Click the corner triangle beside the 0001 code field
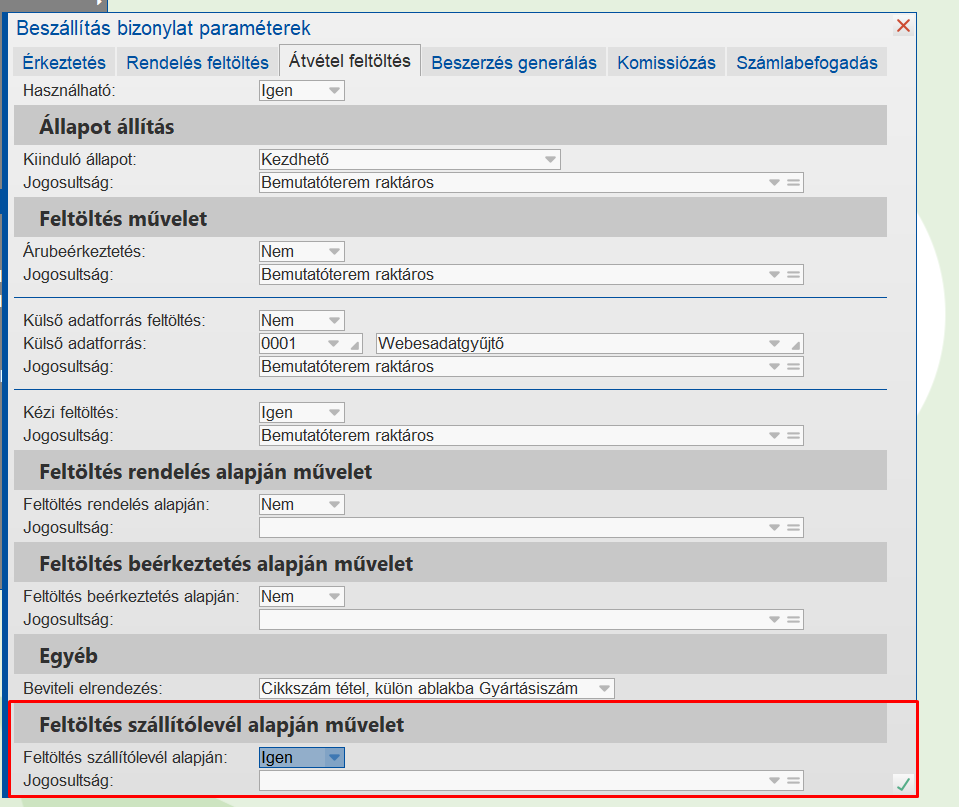Image resolution: width=959 pixels, height=807 pixels. [x=355, y=346]
